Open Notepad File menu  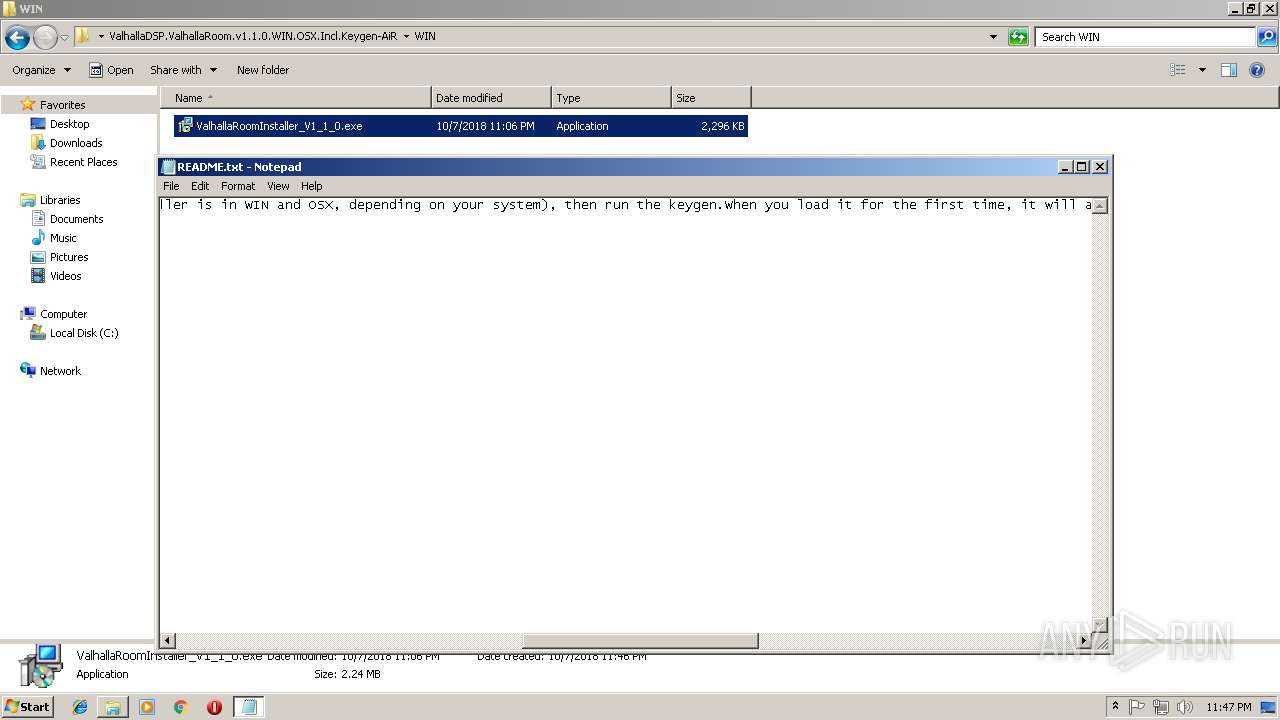(x=171, y=186)
